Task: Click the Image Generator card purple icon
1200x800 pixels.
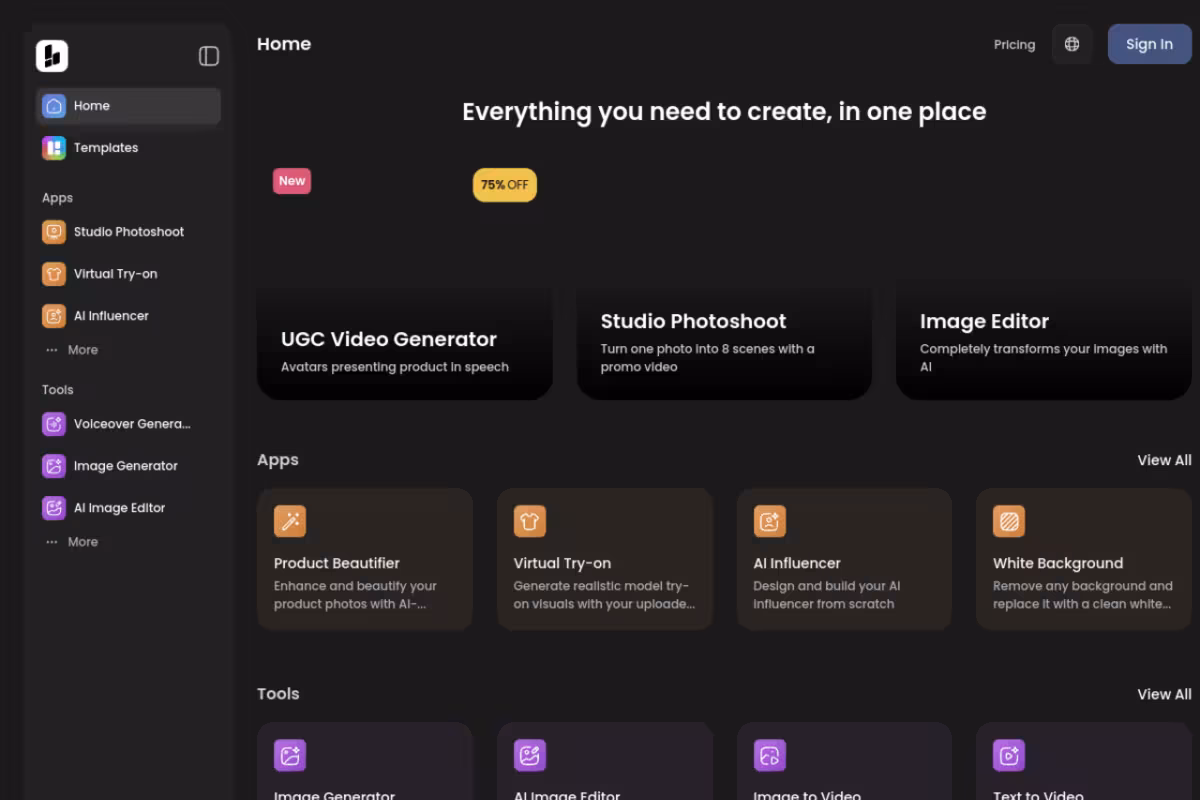Action: (x=290, y=755)
